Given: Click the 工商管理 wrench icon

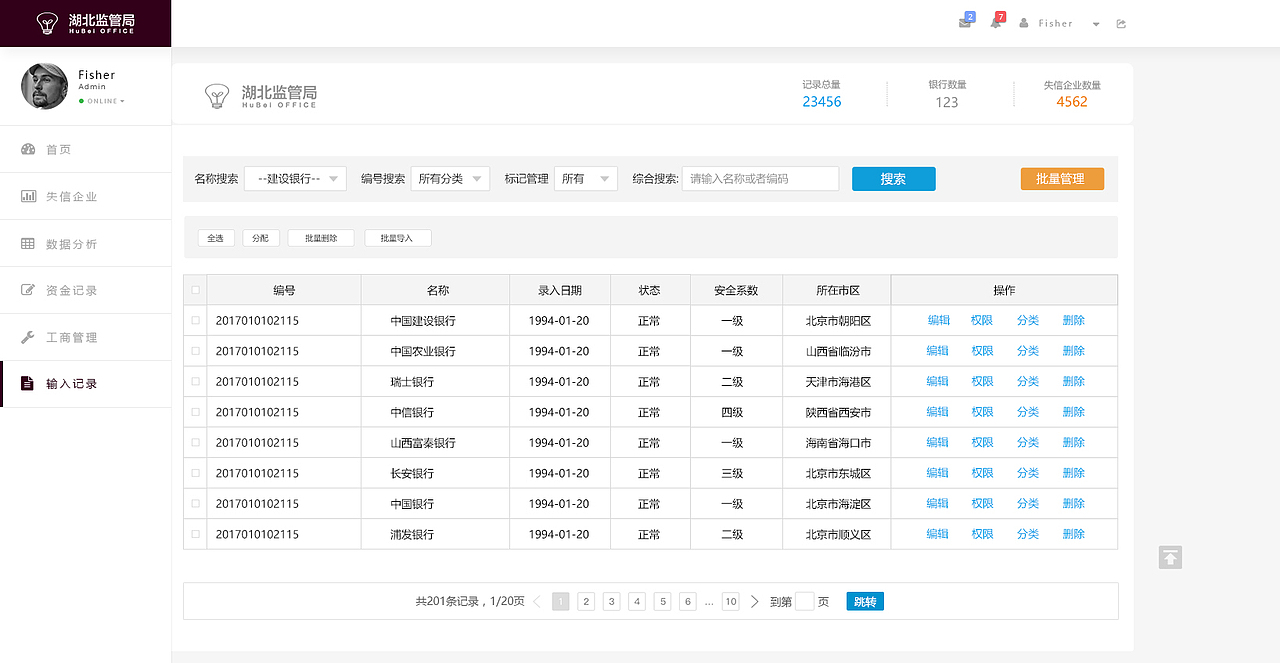Looking at the screenshot, I should 29,337.
